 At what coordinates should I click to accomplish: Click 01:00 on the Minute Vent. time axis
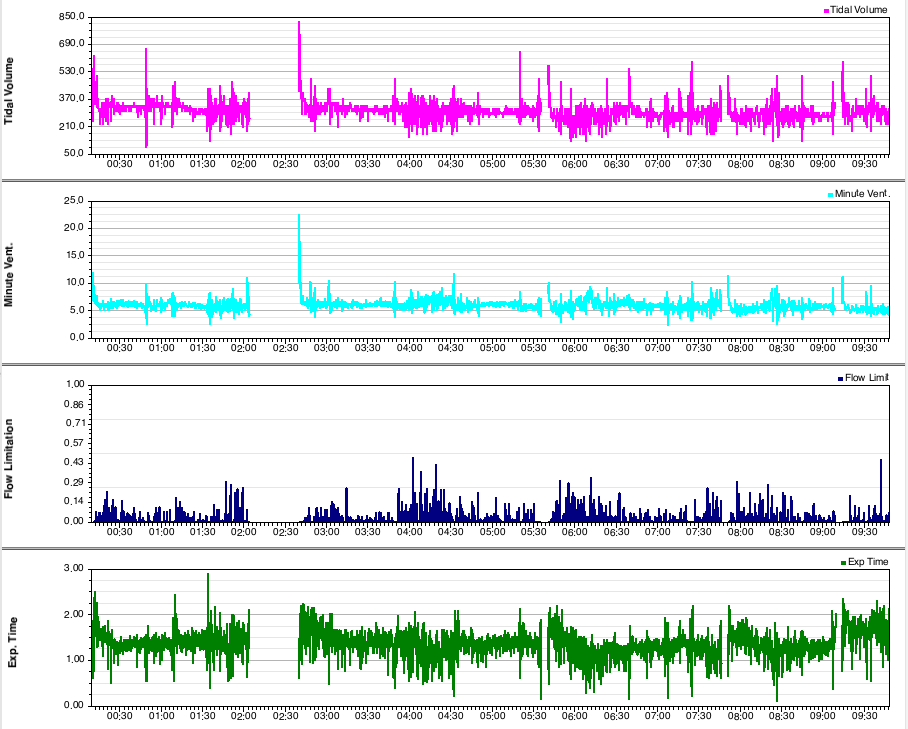coord(161,348)
